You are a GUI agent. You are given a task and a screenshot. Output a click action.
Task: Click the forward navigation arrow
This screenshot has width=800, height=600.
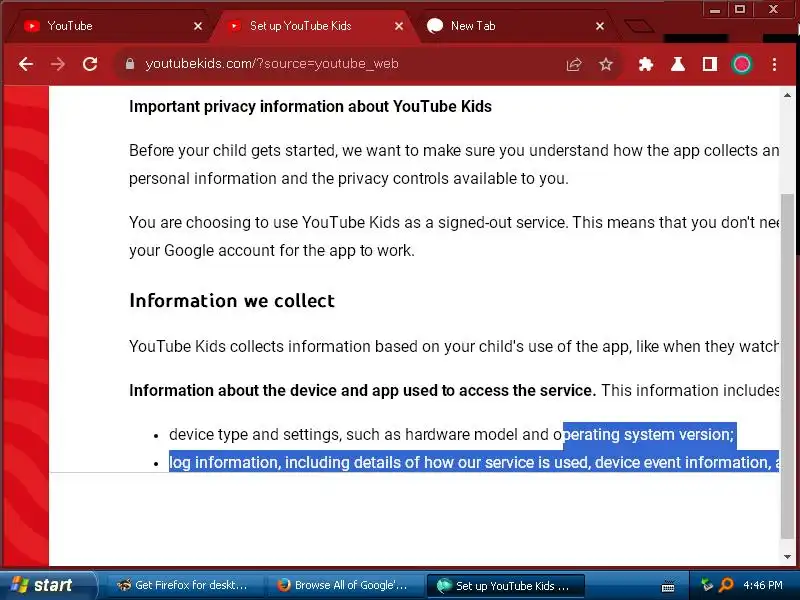[x=58, y=64]
